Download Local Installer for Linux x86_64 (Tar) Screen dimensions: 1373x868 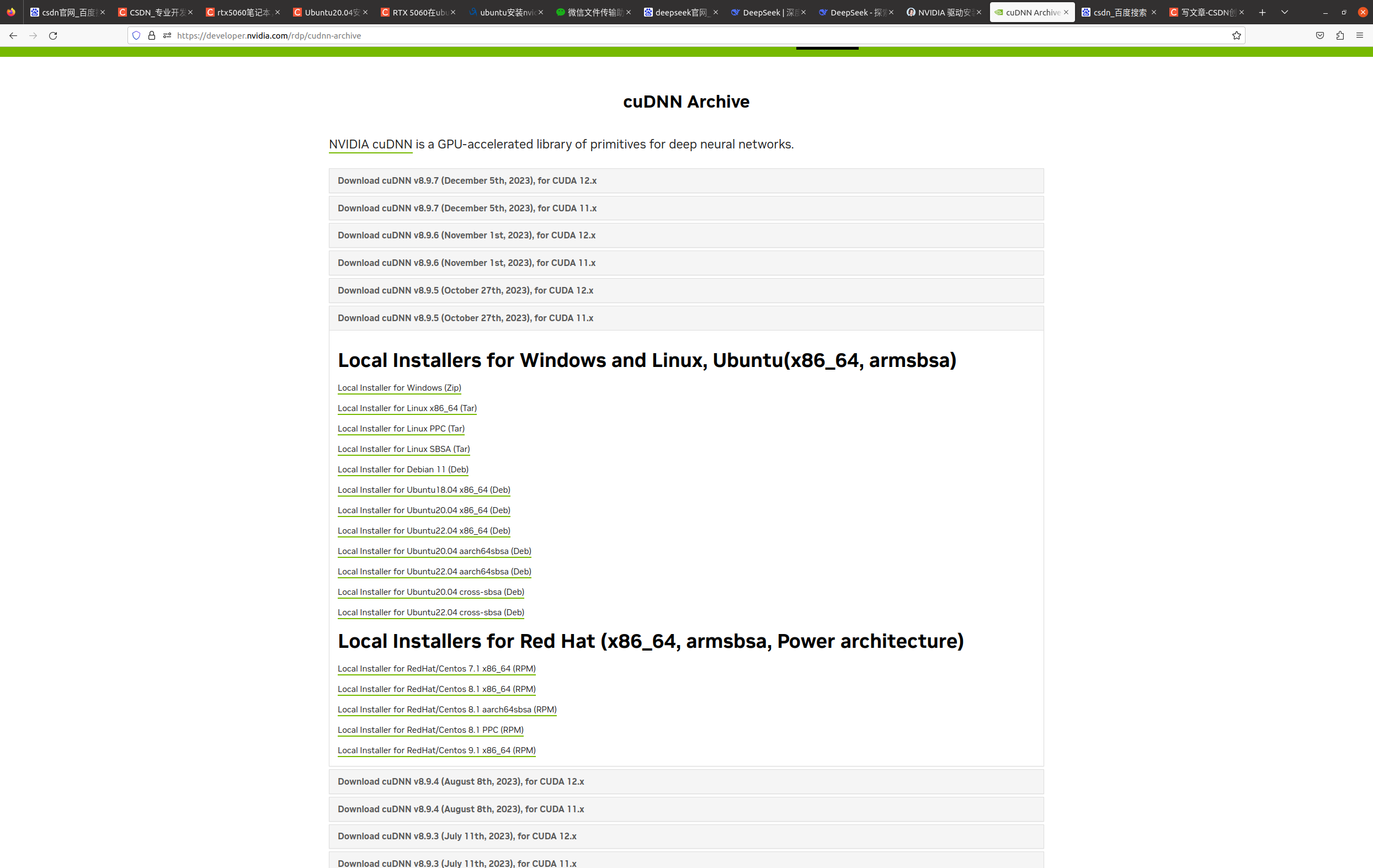(407, 408)
